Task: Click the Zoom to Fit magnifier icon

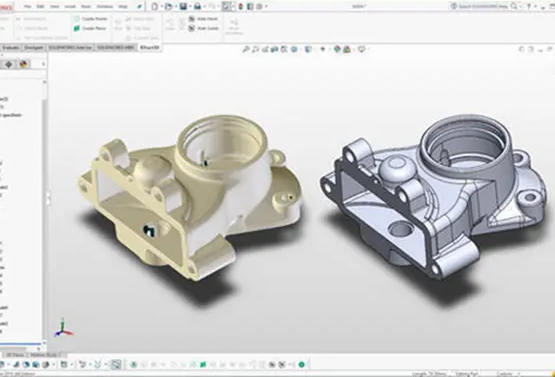Action: [x=245, y=50]
